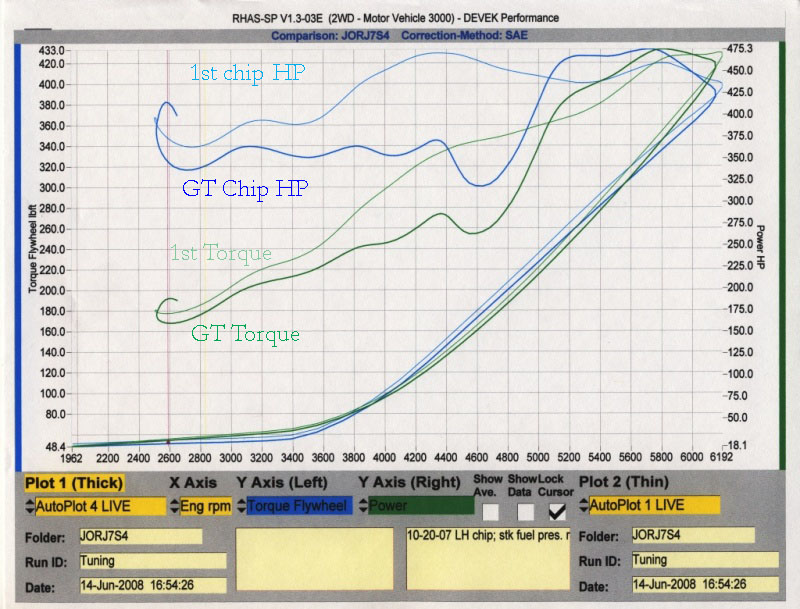Click the Torque Flywheel lbft axis title

[32, 249]
